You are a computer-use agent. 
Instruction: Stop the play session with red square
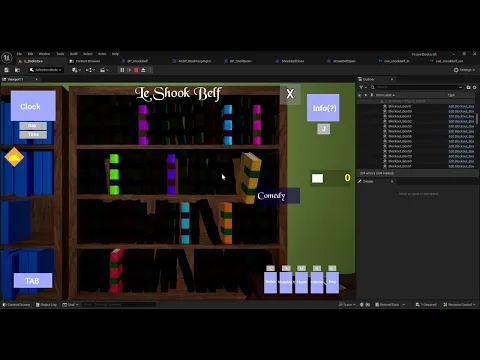(136, 70)
